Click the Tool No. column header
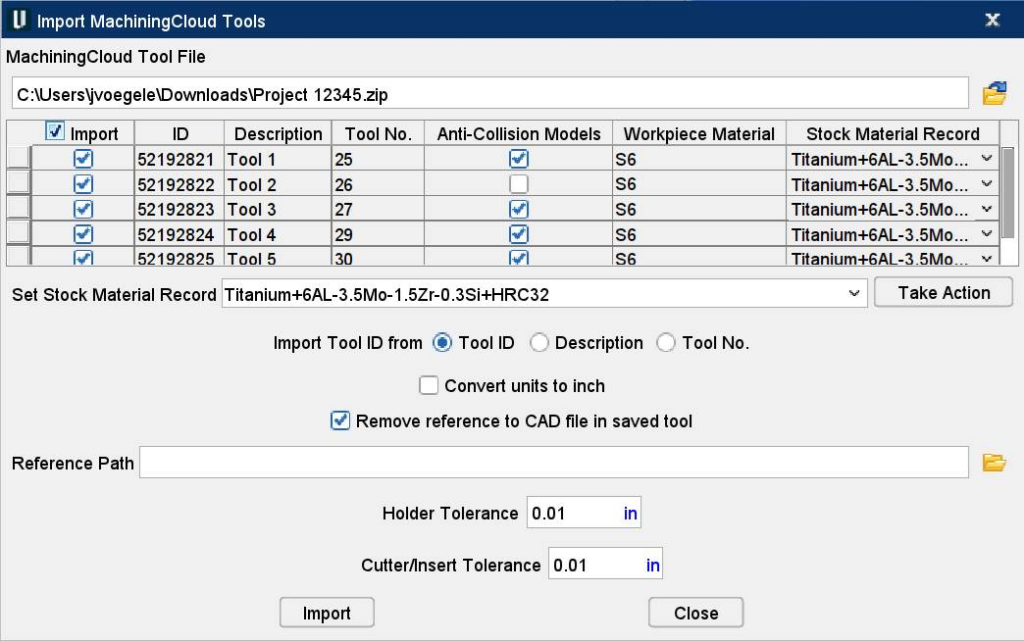The width and height of the screenshot is (1024, 641). click(378, 134)
